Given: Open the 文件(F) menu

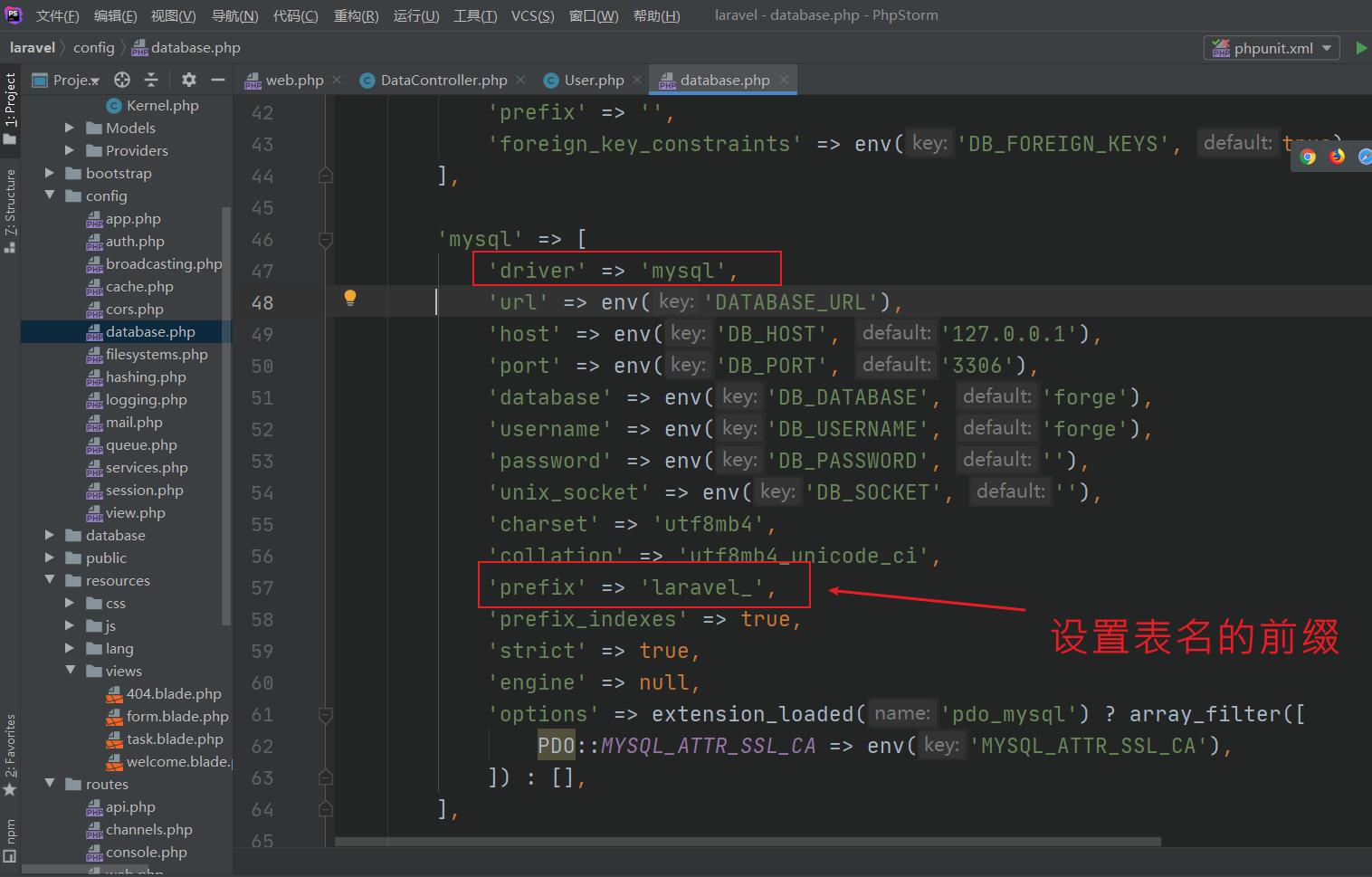Looking at the screenshot, I should point(58,15).
